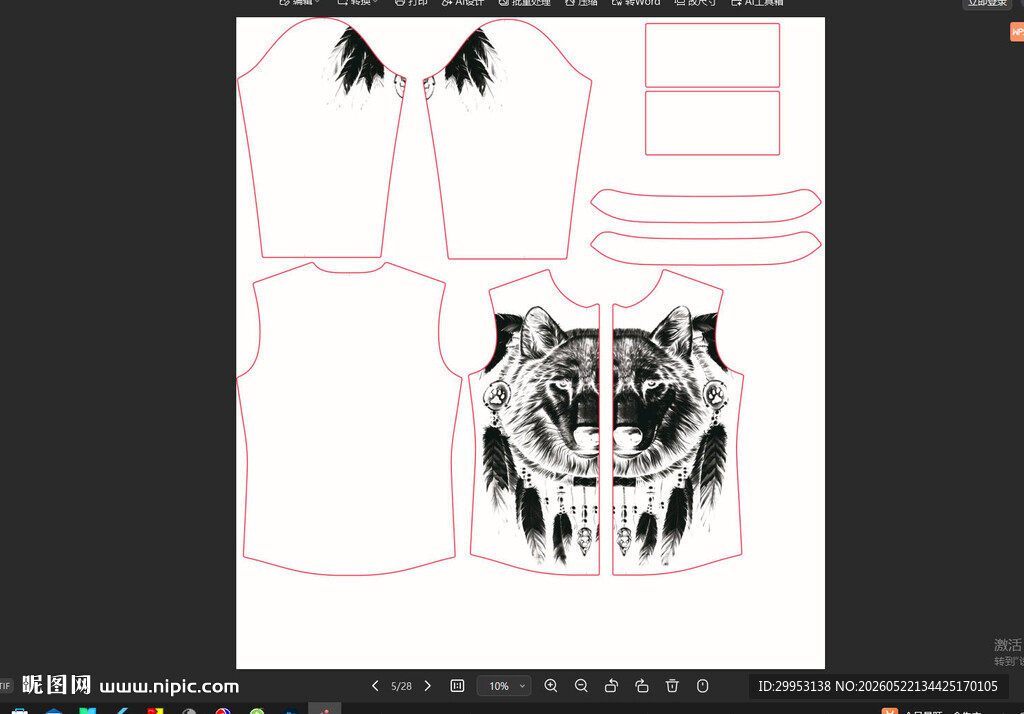
Task: Open the 批量处理 batch processing menu
Action: pyautogui.click(x=524, y=3)
